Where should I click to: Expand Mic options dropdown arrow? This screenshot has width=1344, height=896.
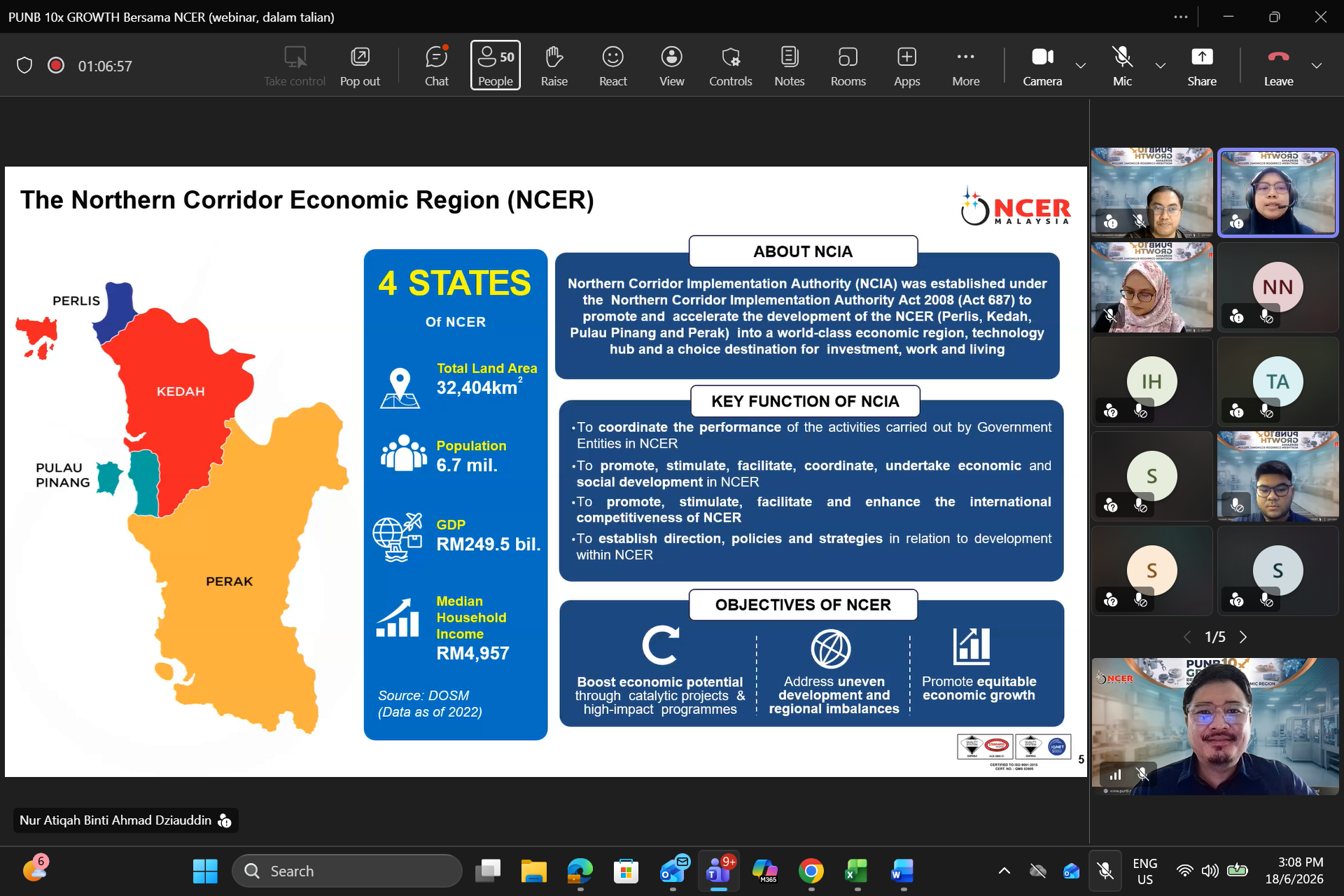click(x=1161, y=66)
